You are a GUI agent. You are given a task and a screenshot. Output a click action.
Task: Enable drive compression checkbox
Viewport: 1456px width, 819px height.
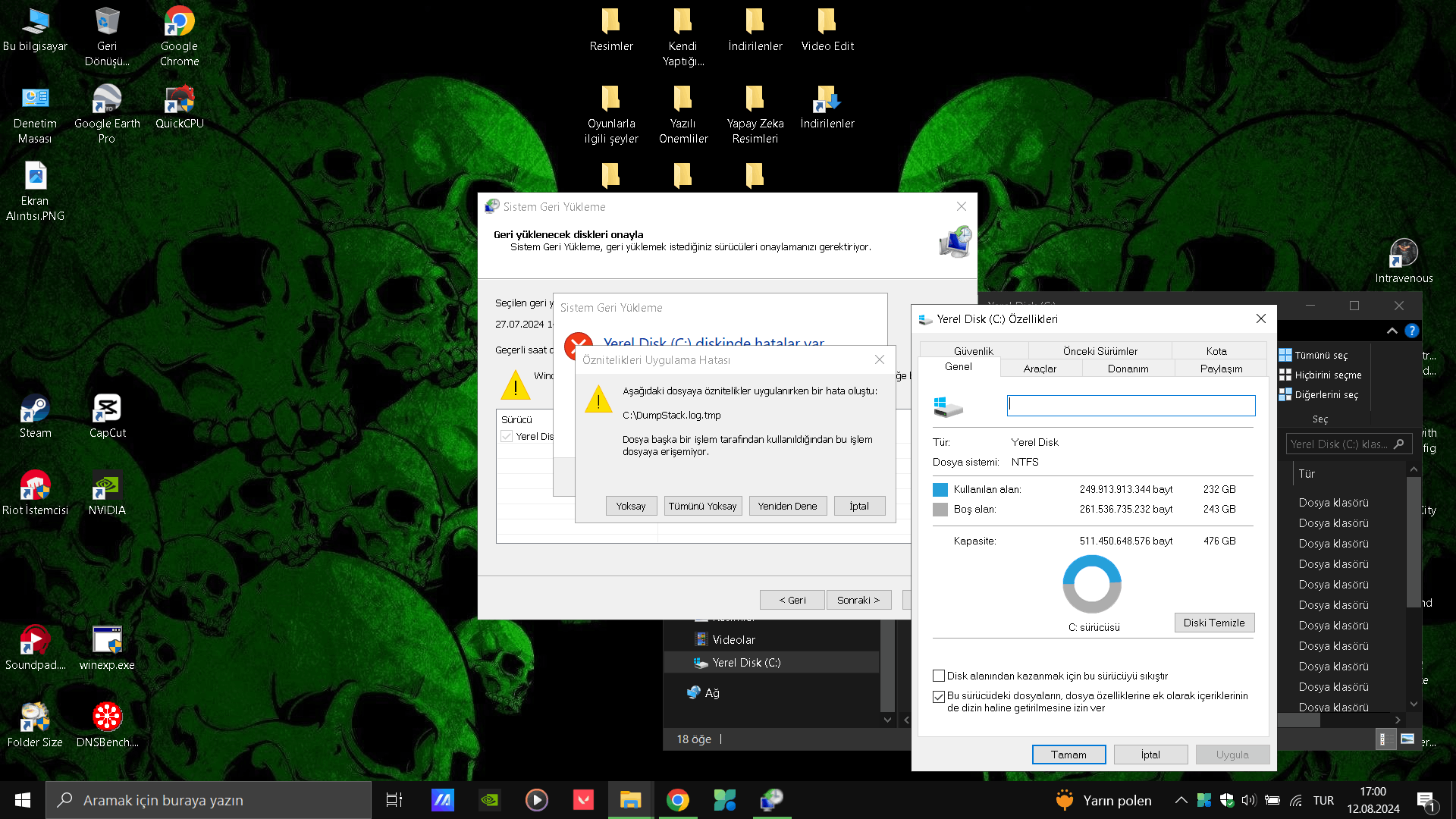pos(939,676)
